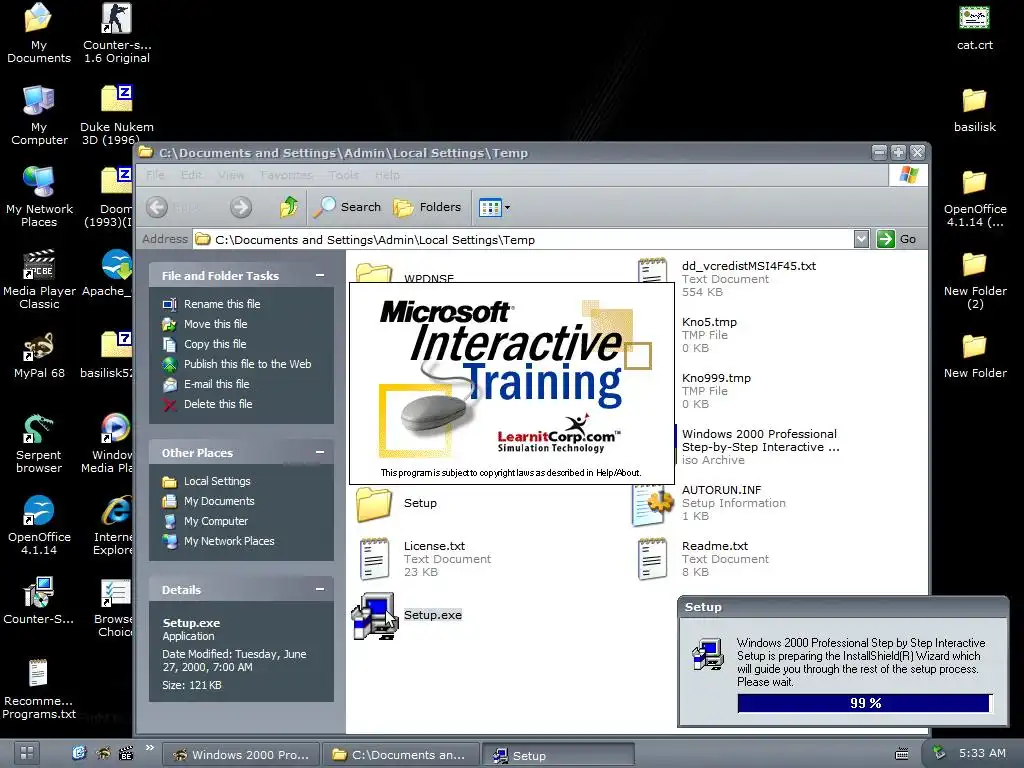Image resolution: width=1024 pixels, height=768 pixels.
Task: Open Counter-S... installer icon on desktop
Action: coord(39,601)
